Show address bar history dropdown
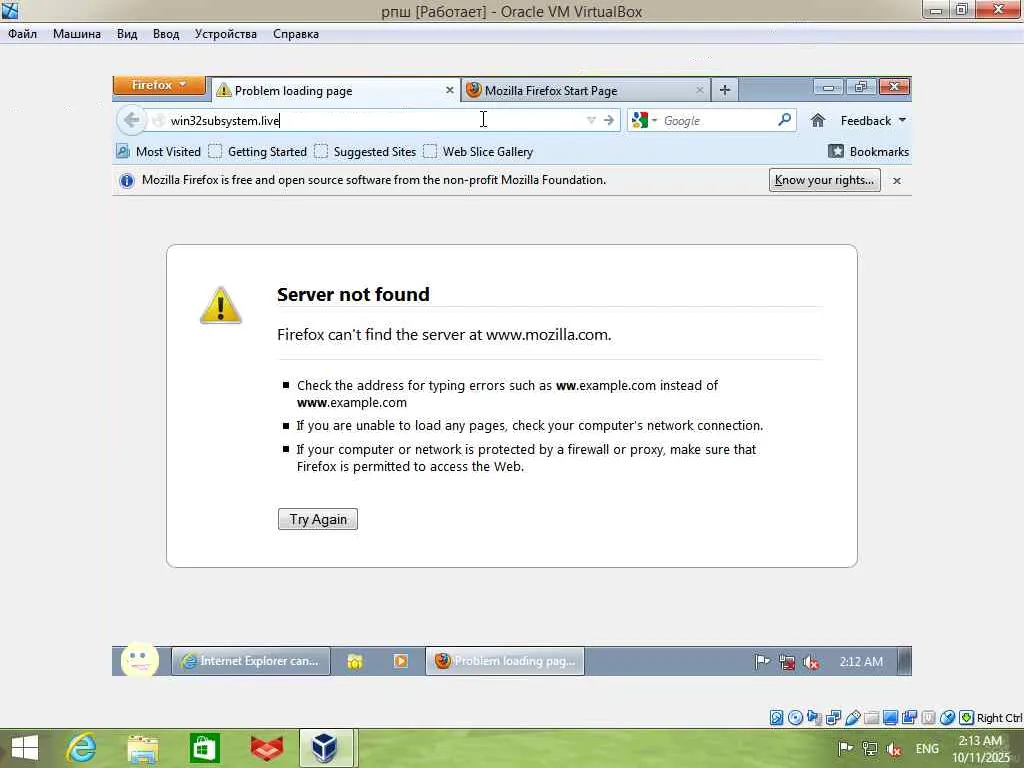1024x768 pixels. (x=591, y=120)
